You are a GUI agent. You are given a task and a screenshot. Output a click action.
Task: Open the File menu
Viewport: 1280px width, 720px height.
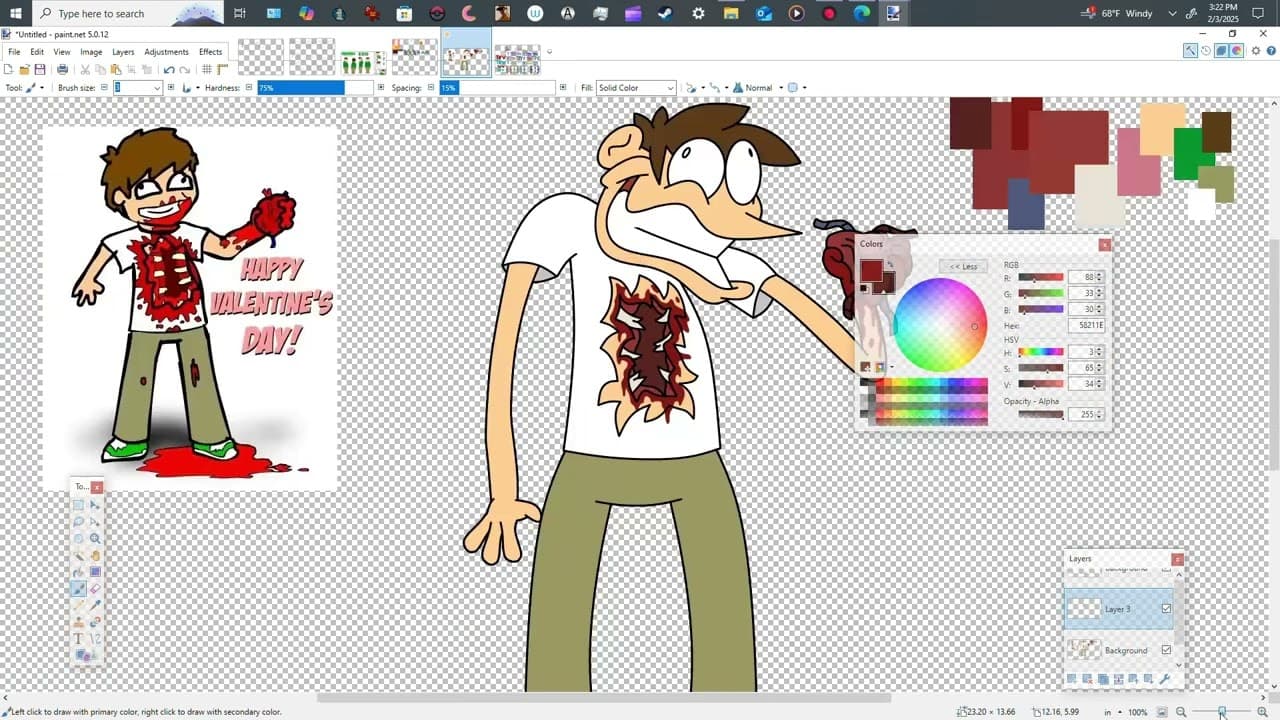coord(14,52)
